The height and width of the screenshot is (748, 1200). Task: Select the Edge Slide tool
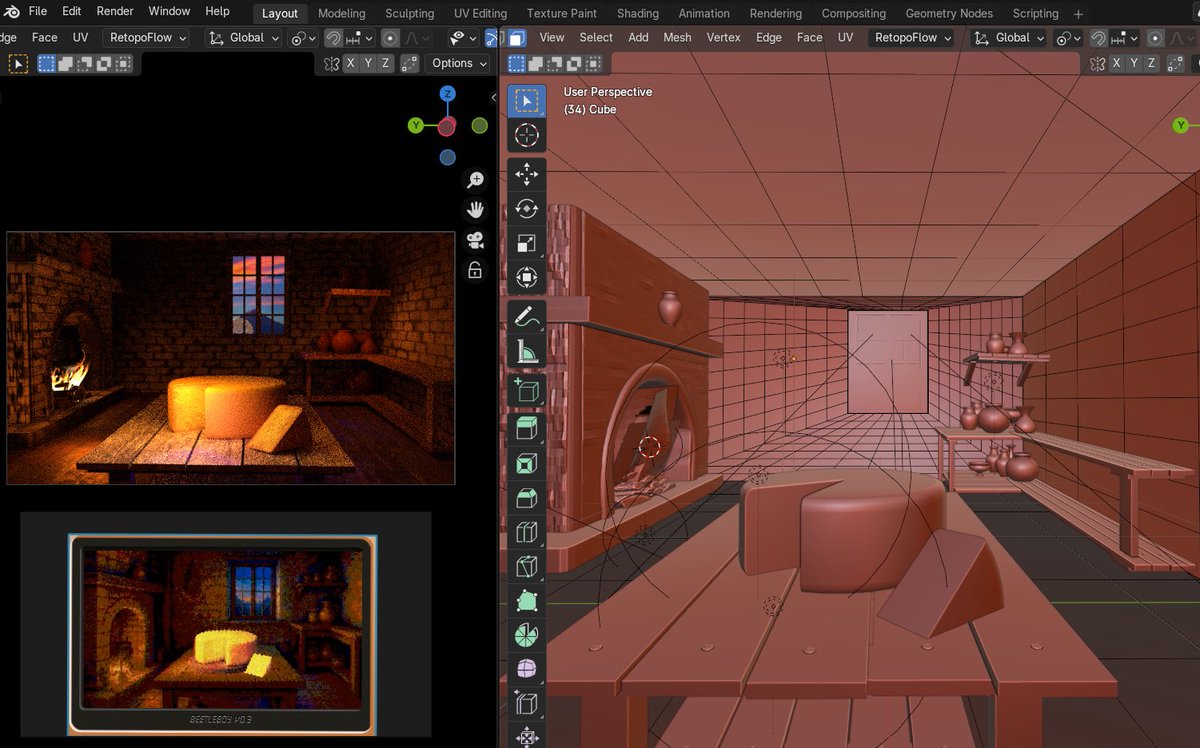tap(527, 702)
